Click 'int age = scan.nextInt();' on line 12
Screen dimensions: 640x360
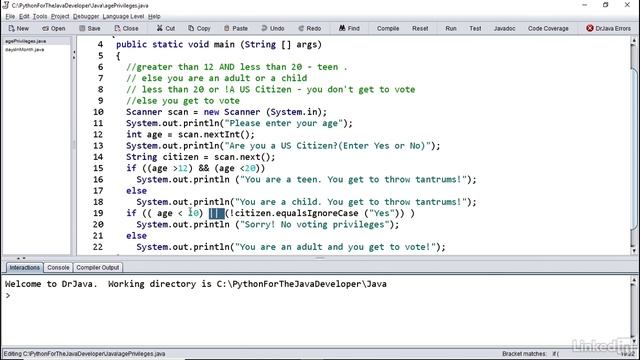(x=190, y=134)
